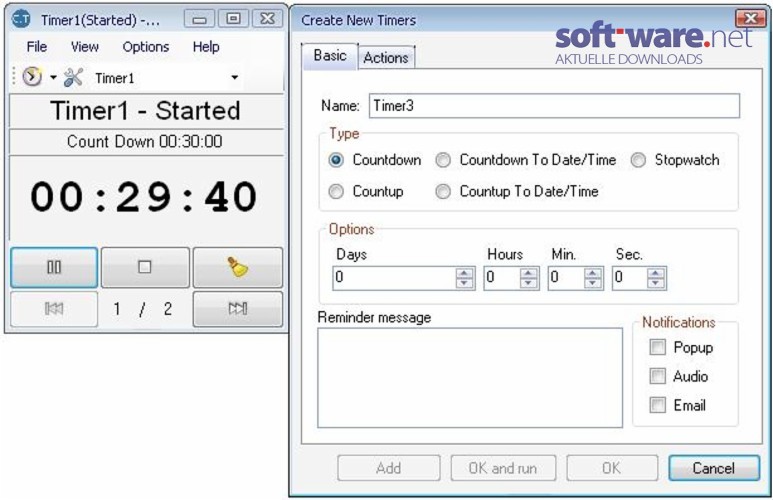Skip to the next timer
This screenshot has height=500, width=773.
click(x=238, y=309)
